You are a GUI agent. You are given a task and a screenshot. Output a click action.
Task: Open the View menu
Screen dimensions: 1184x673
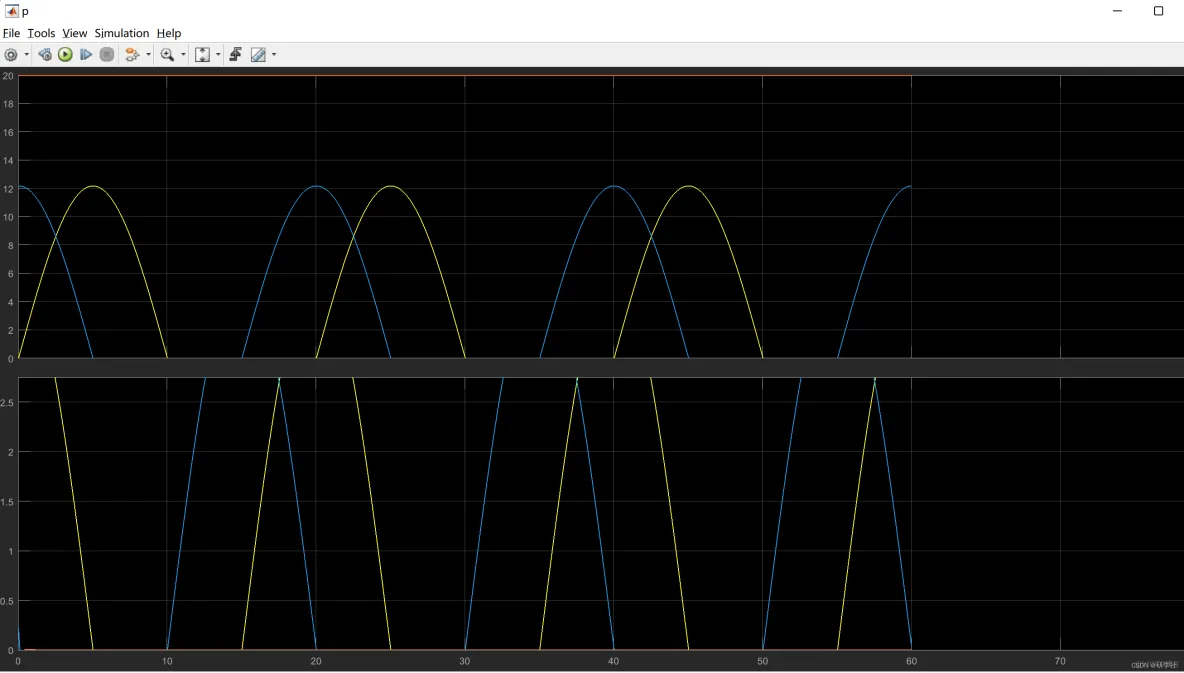[75, 33]
